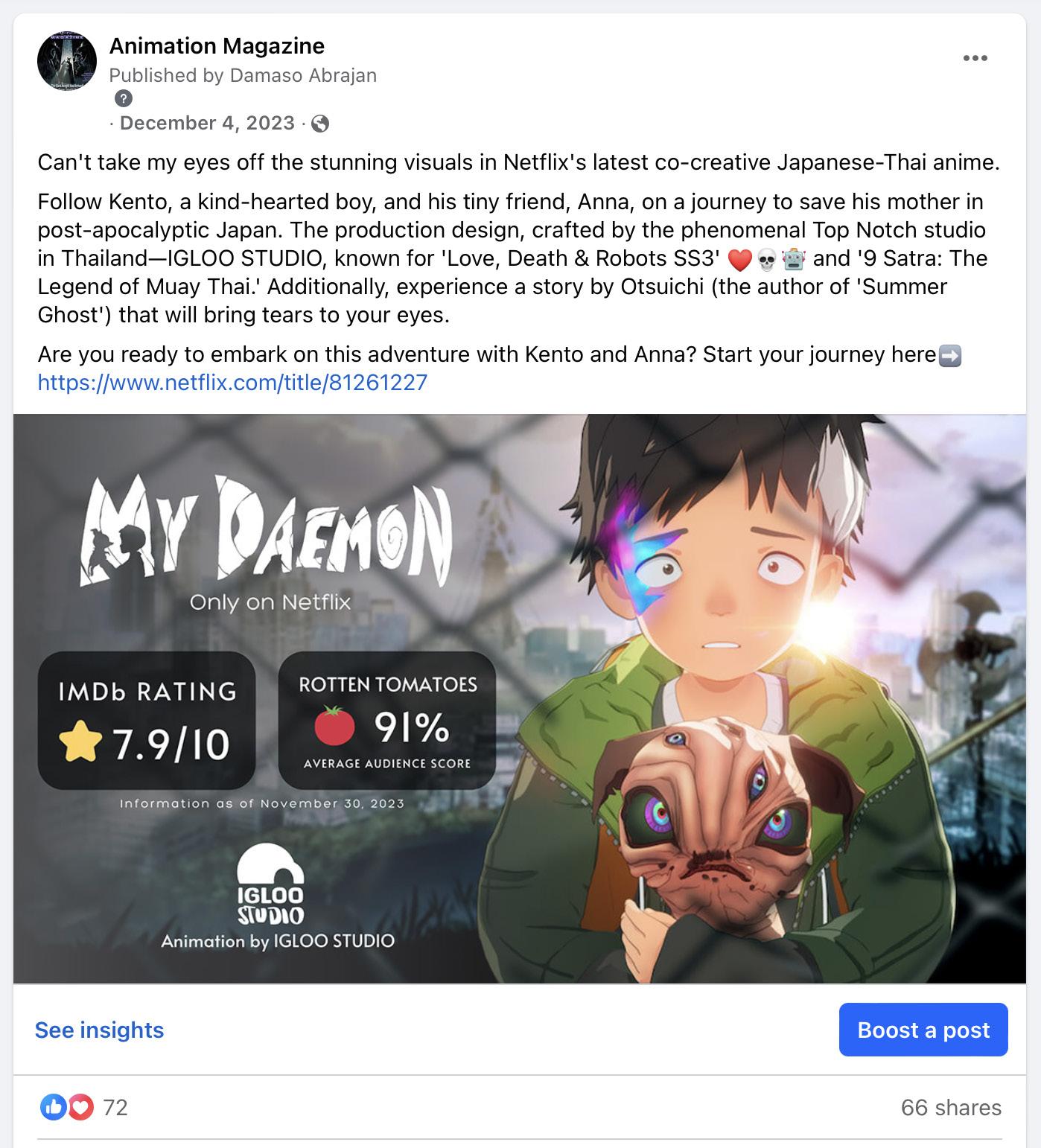This screenshot has width=1041, height=1148.
Task: Click the red heart Love reaction icon
Action: pos(81,1107)
